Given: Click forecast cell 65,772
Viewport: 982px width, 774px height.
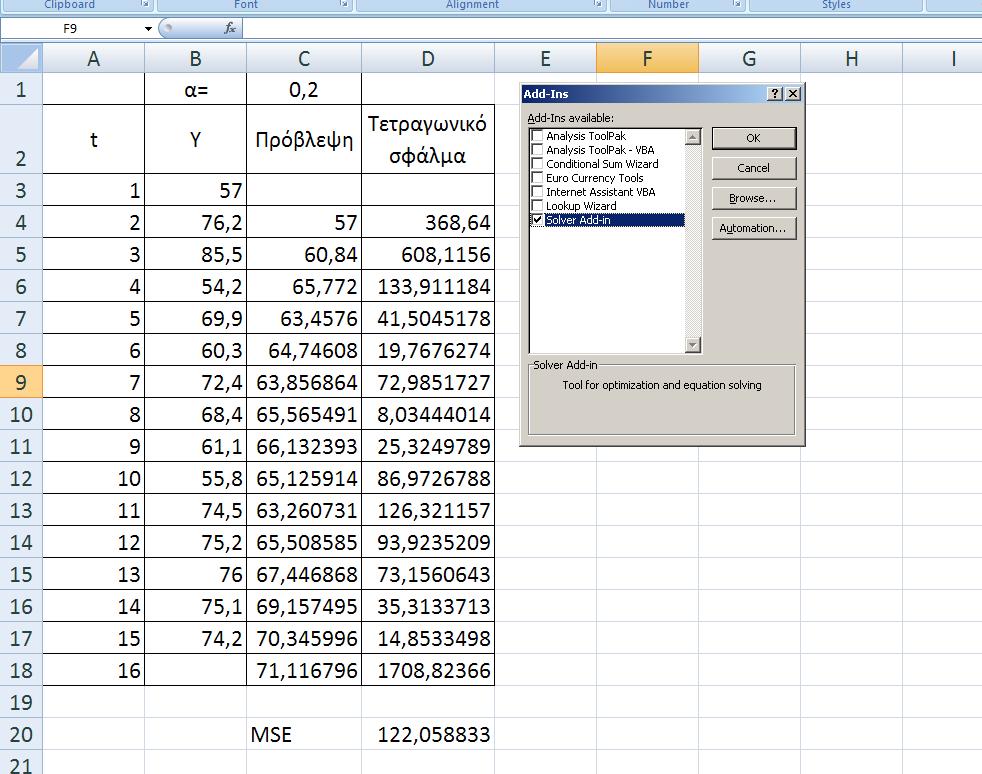Looking at the screenshot, I should coord(304,286).
